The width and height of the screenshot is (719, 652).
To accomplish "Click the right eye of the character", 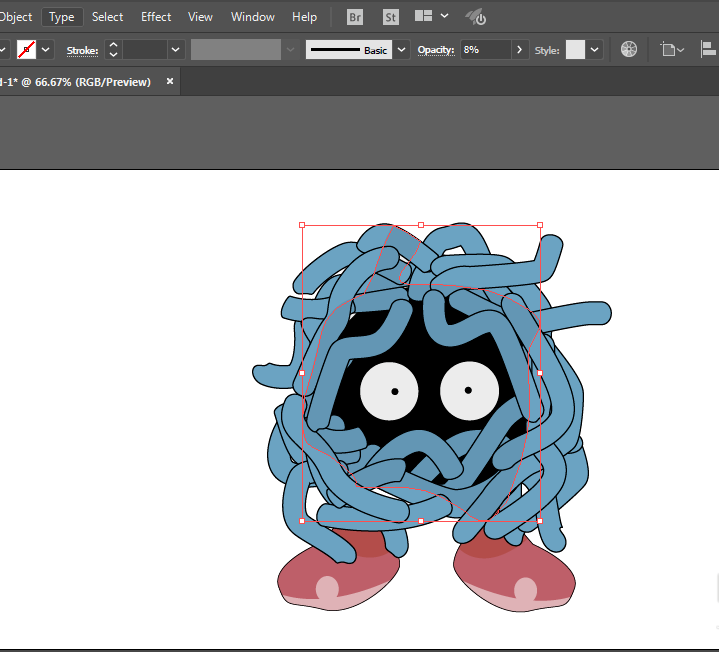I will click(470, 391).
